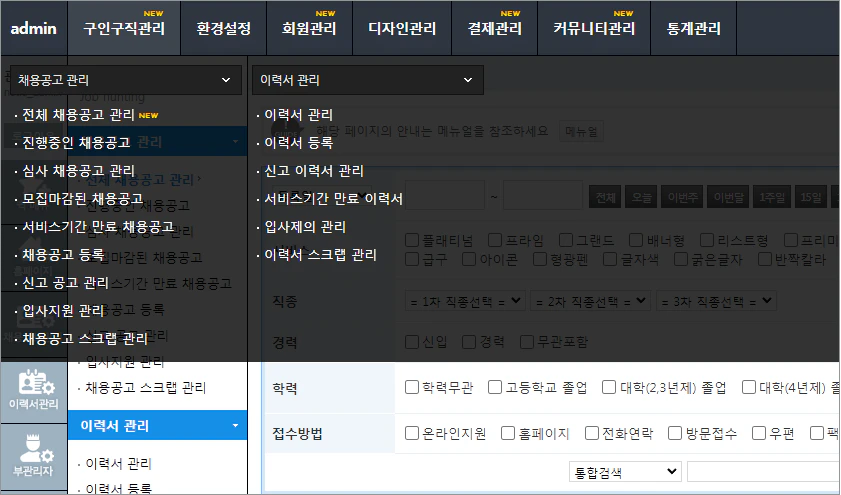841x495 pixels.
Task: Click the search text field beside 통합검색
Action: point(763,472)
